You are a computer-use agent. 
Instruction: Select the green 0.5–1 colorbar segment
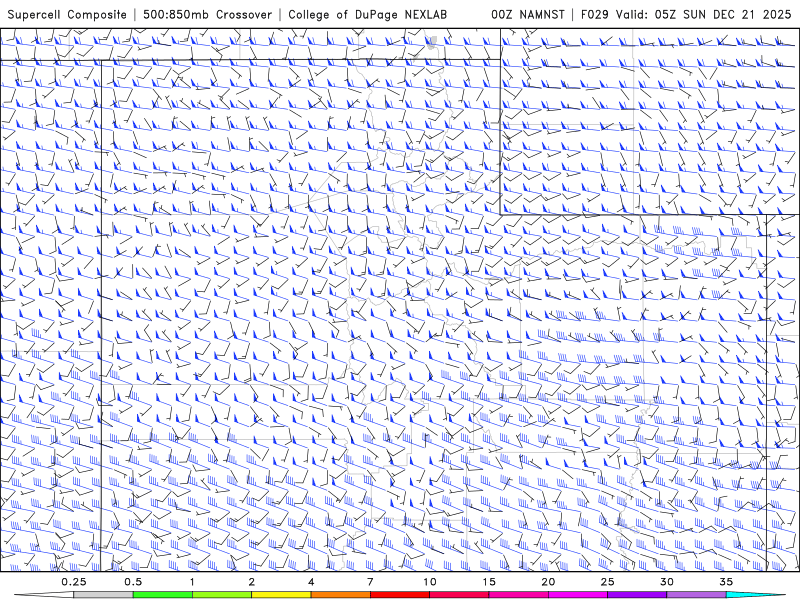pos(163,595)
